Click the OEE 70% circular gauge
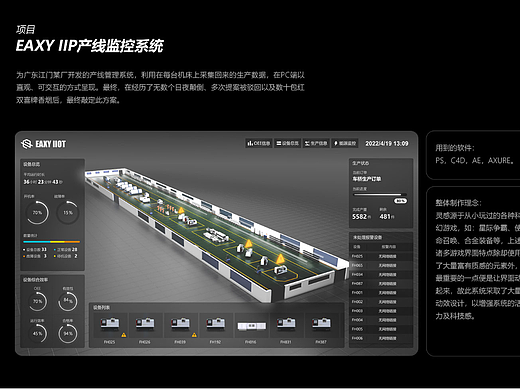Image resolution: width=520 pixels, height=390 pixels. point(37,301)
